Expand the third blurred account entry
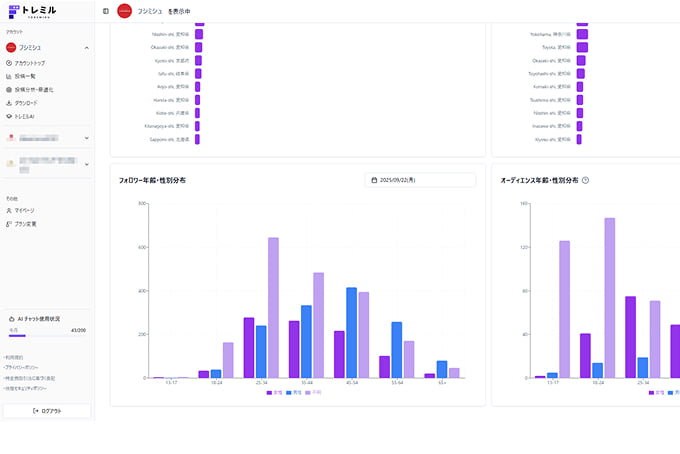The width and height of the screenshot is (680, 454). point(86,164)
